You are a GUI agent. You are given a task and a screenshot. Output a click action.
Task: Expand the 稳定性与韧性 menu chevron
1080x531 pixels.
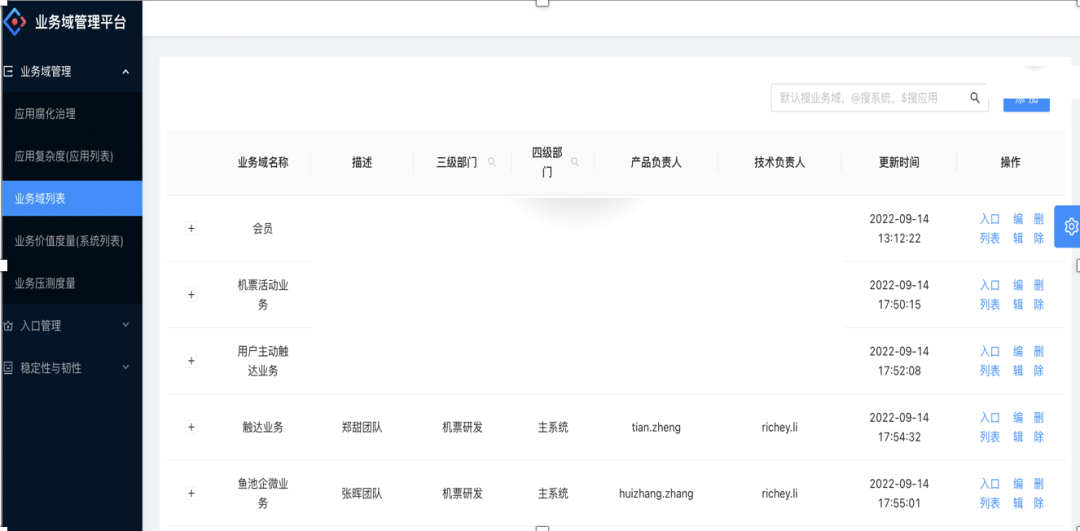coord(125,367)
